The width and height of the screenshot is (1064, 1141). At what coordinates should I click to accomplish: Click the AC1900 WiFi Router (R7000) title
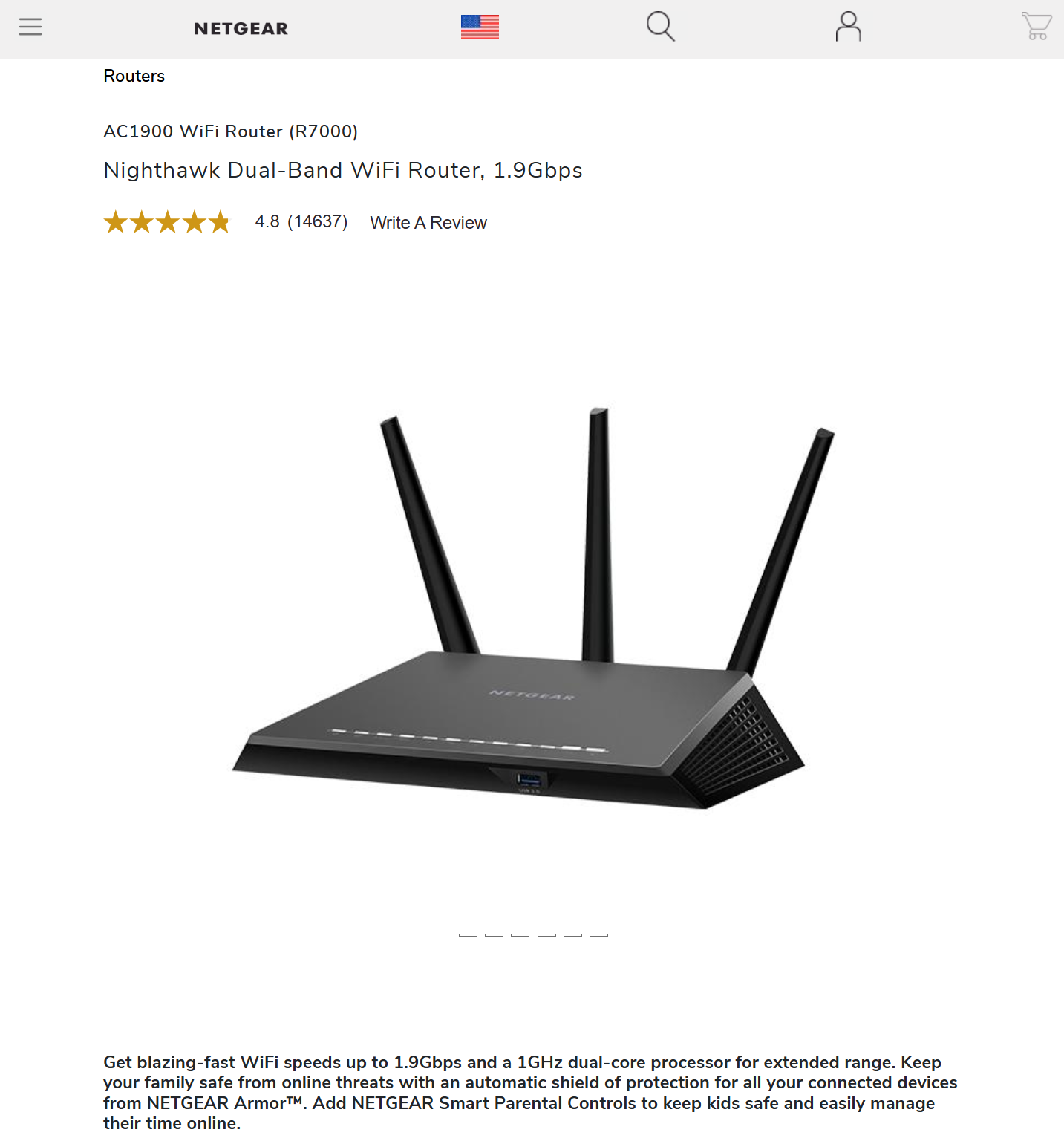click(x=230, y=131)
